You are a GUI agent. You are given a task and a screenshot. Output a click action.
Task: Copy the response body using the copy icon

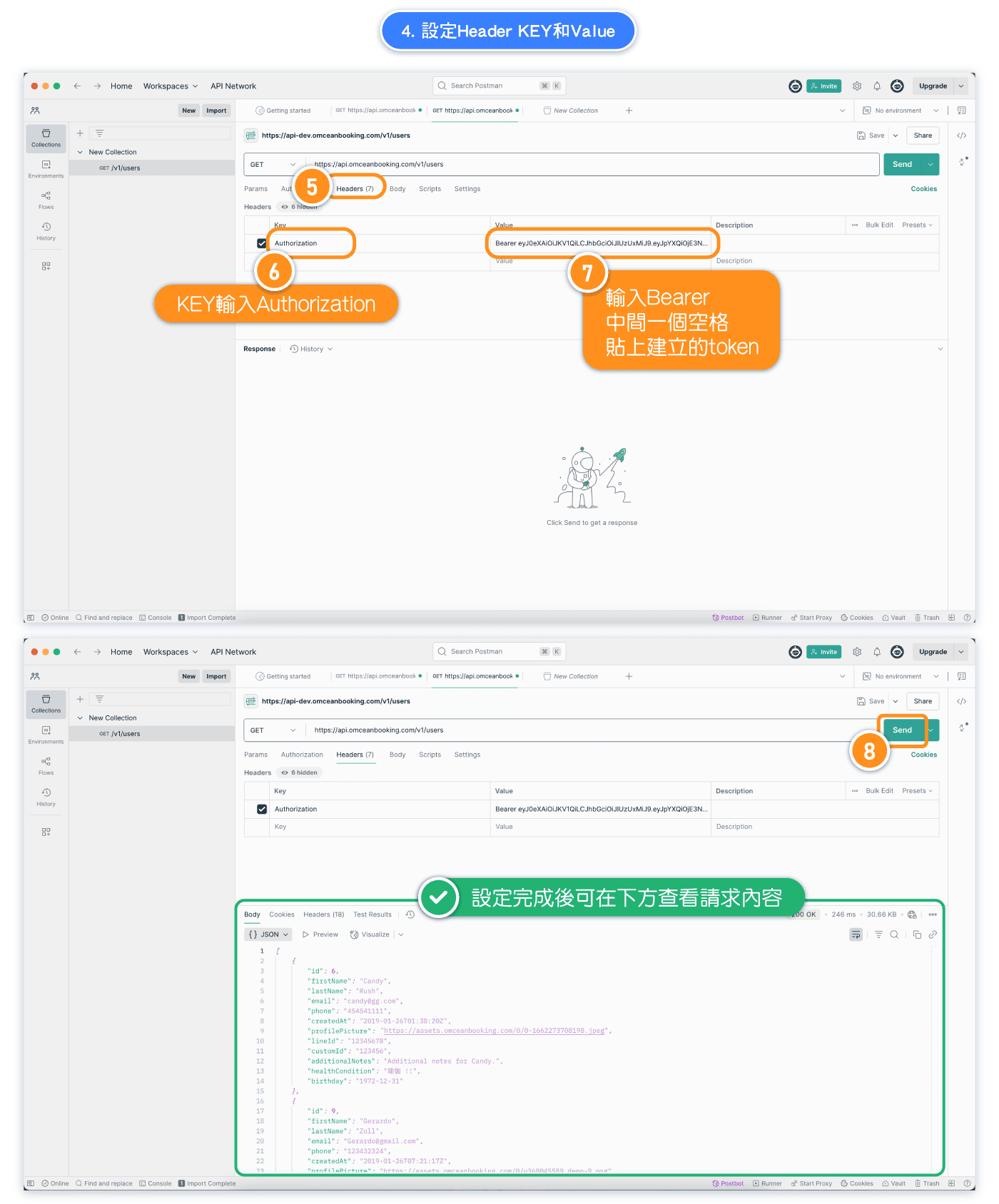coord(917,934)
